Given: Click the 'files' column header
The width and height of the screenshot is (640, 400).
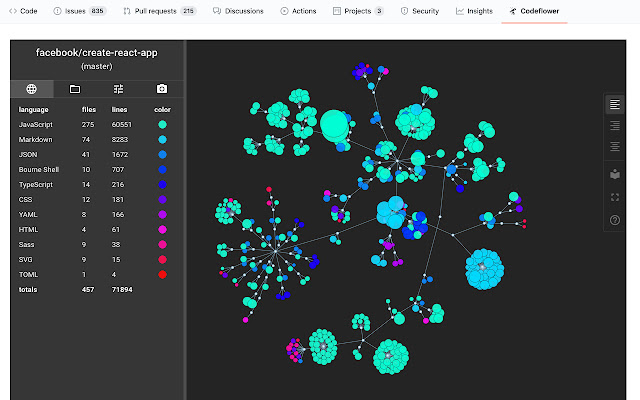Looking at the screenshot, I should point(89,109).
